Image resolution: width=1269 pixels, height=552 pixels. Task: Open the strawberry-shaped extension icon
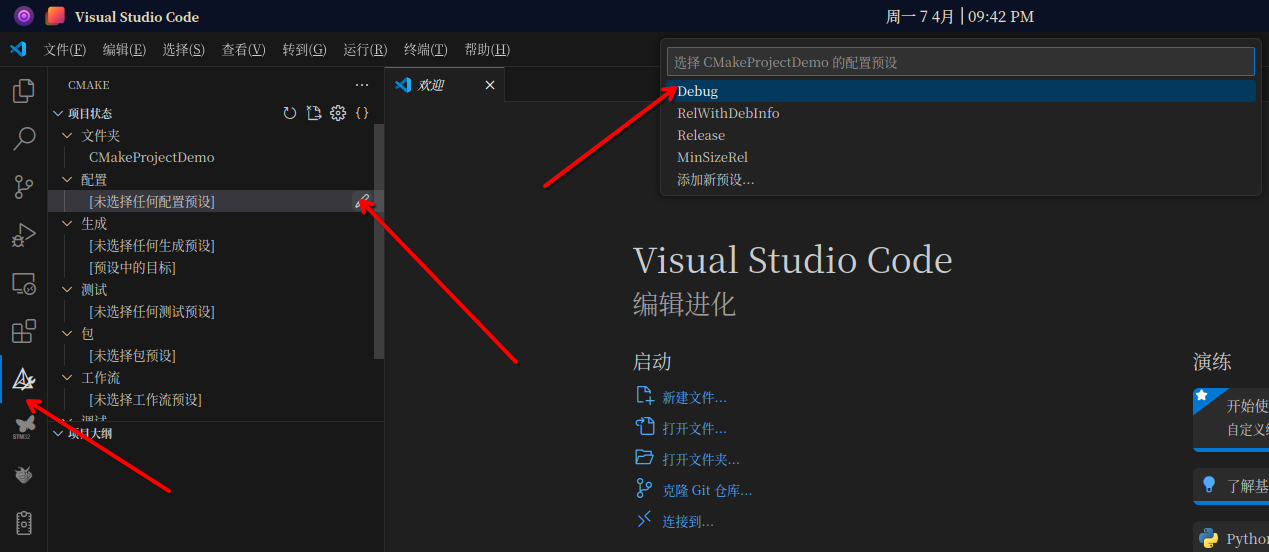[x=23, y=475]
